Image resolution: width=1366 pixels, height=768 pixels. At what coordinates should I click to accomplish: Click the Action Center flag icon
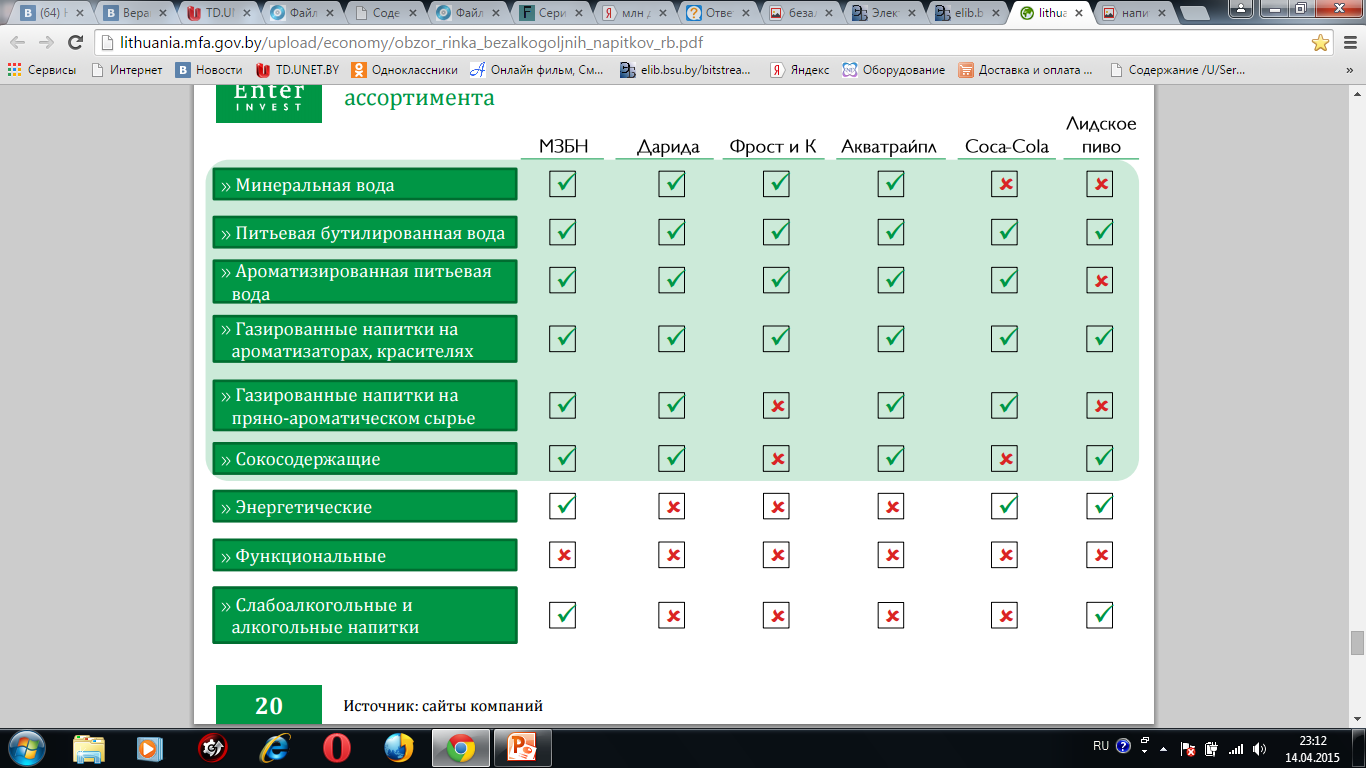[1188, 748]
